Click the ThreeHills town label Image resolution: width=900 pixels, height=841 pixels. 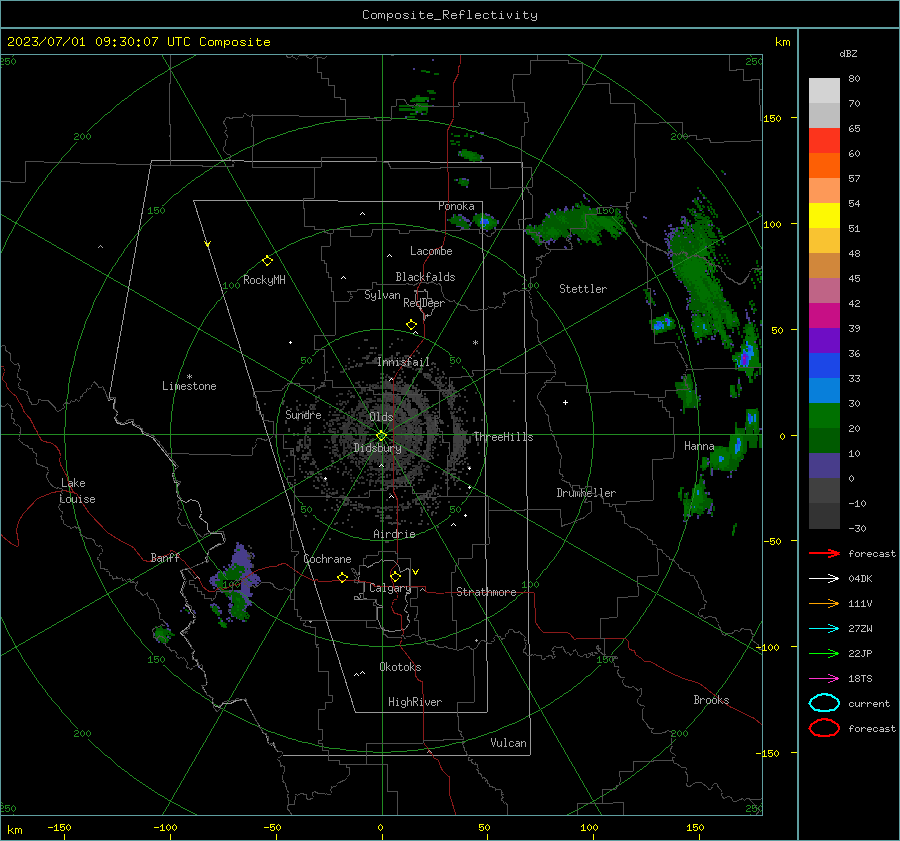point(503,437)
